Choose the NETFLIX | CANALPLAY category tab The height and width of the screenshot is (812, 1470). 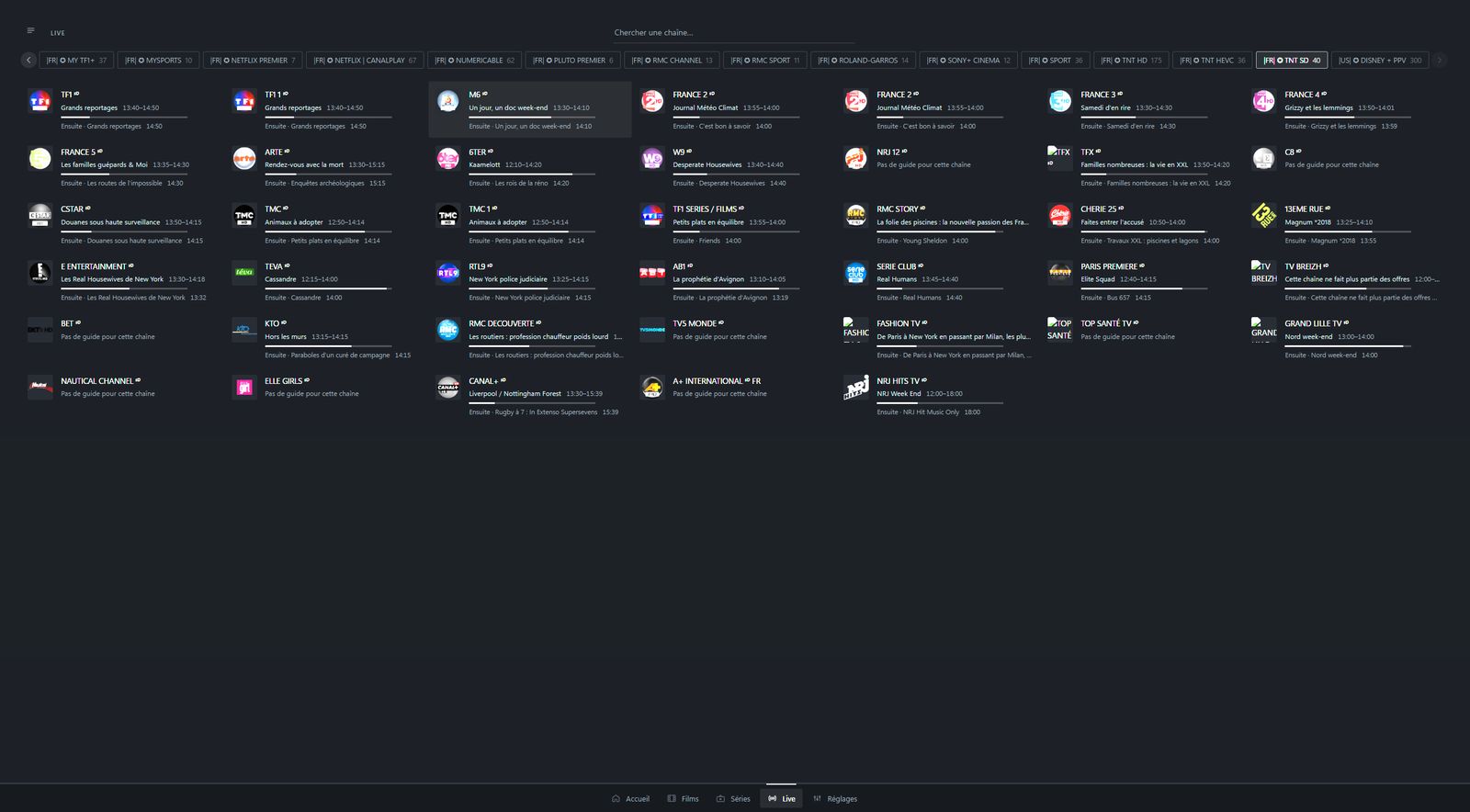click(365, 61)
